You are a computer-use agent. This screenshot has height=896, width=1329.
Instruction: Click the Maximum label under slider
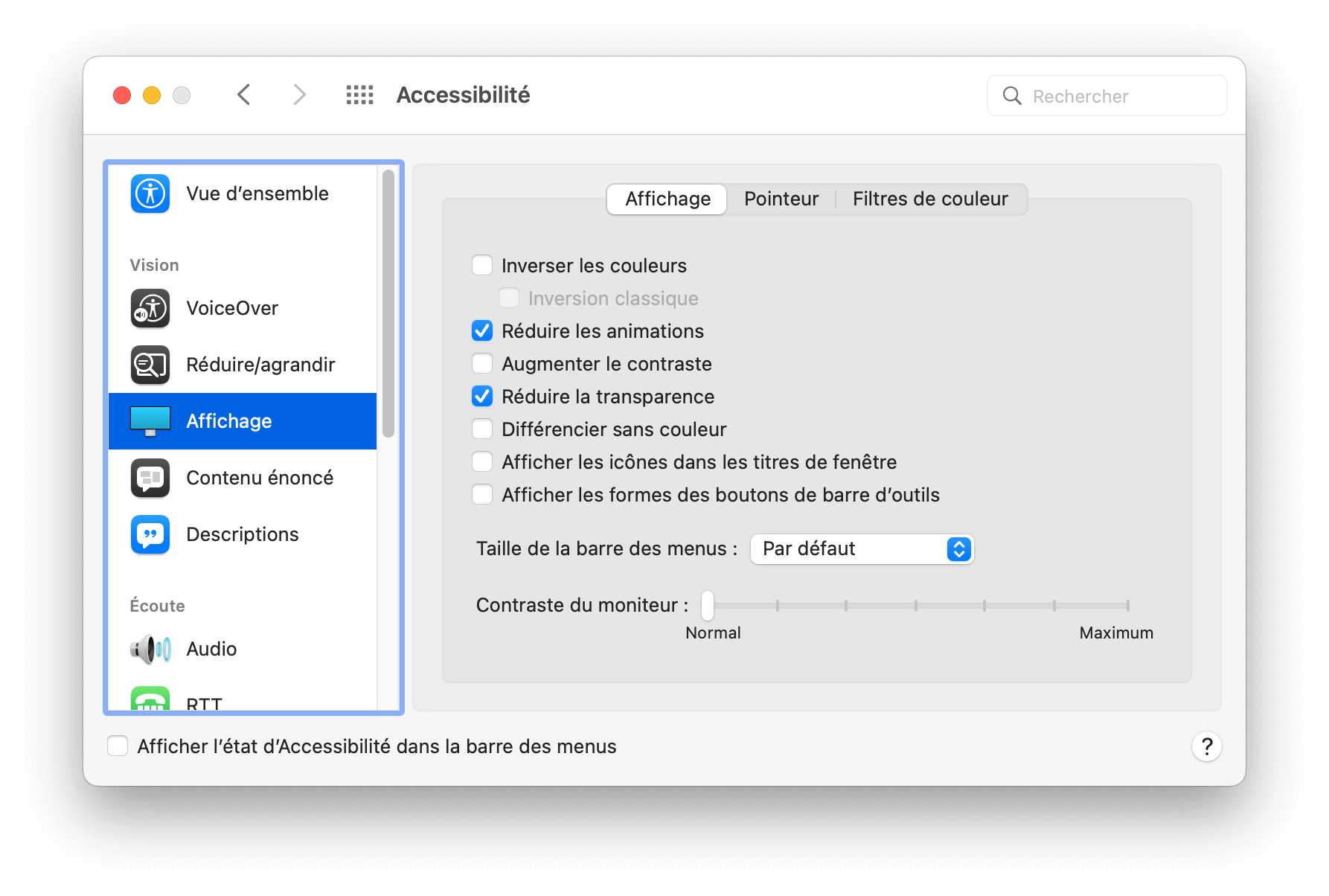pyautogui.click(x=1116, y=633)
